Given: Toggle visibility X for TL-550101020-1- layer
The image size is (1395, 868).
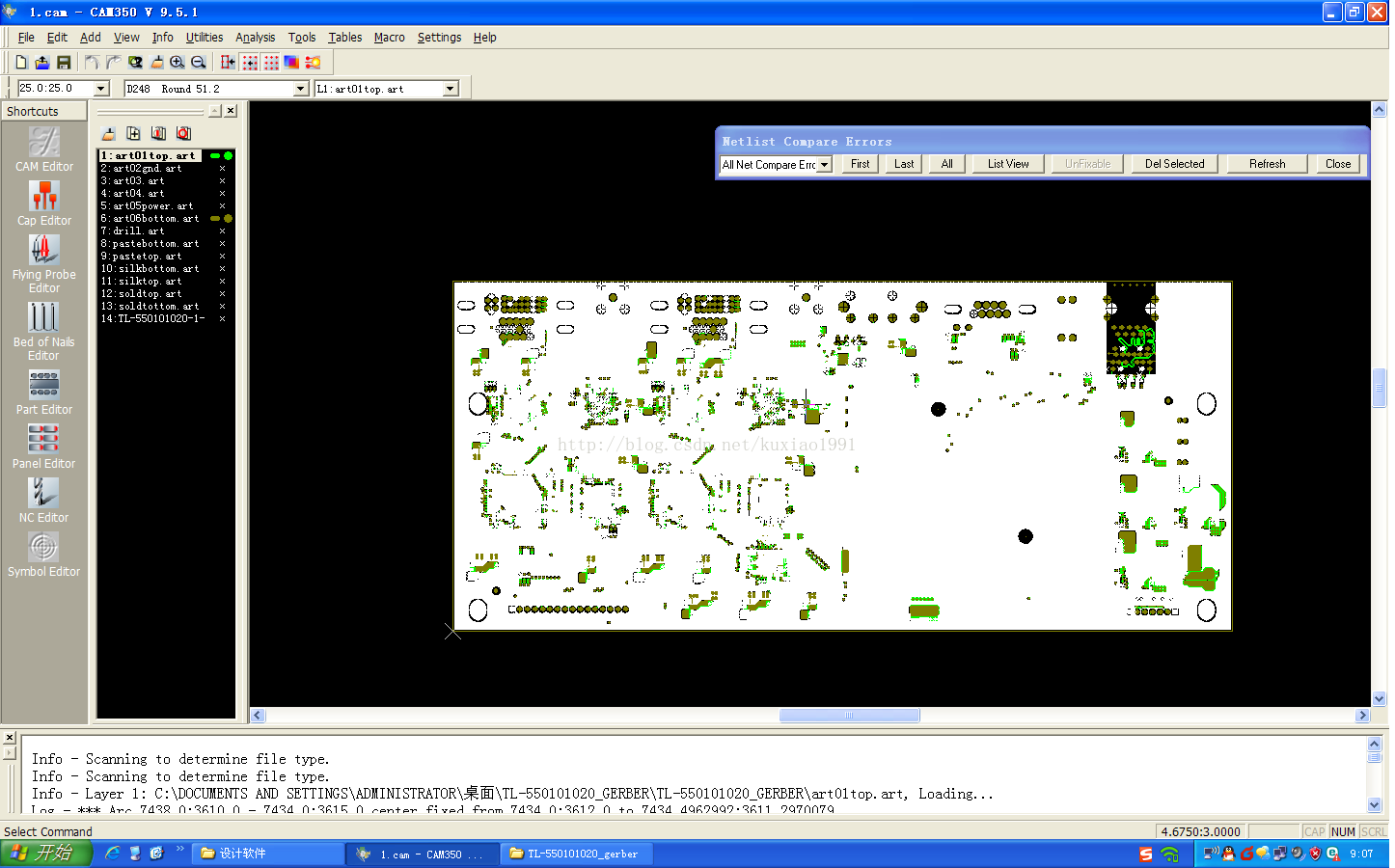Looking at the screenshot, I should [x=222, y=318].
